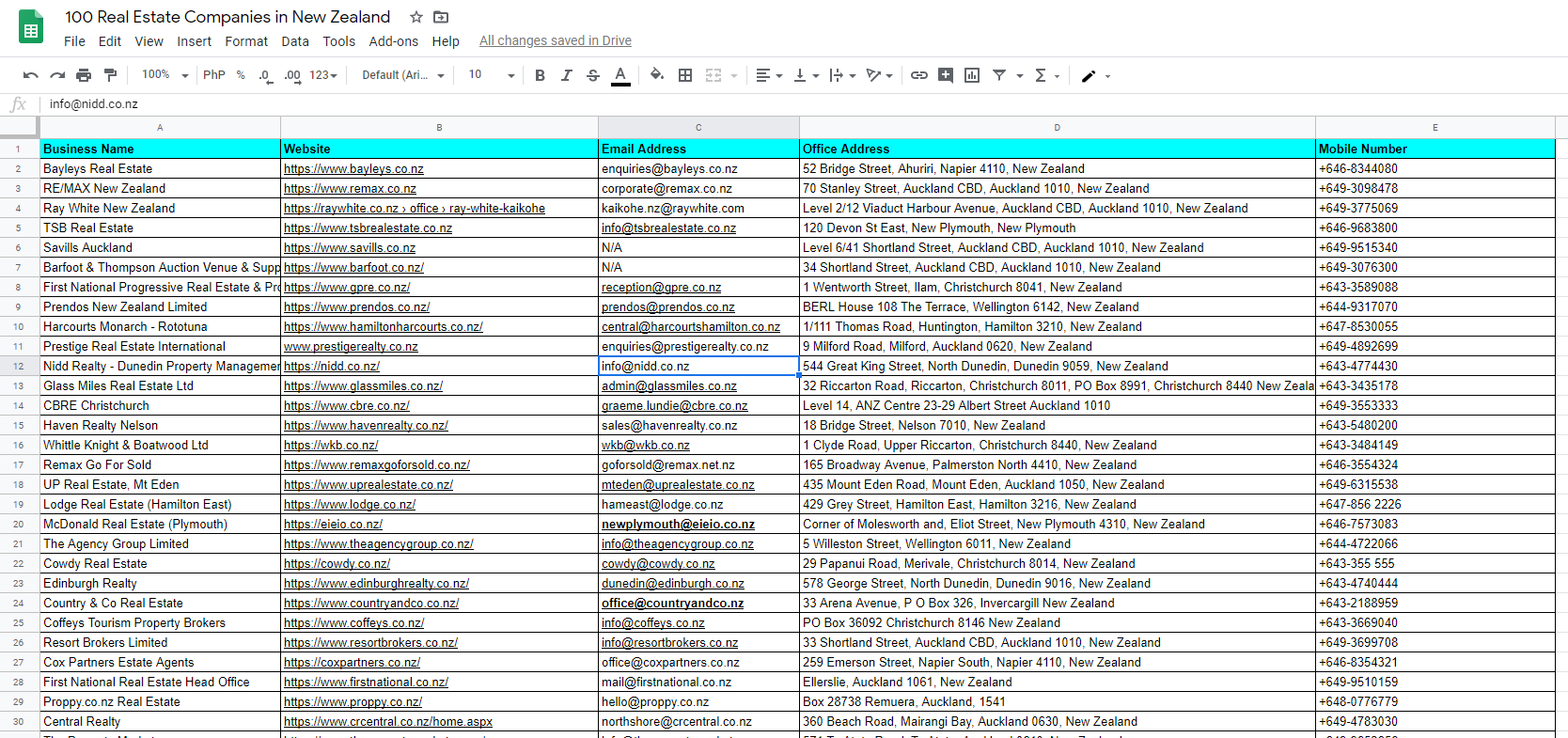Screen dimensions: 1568x738
Task: Open the https://www.remax.co.nz link
Action: (350, 189)
